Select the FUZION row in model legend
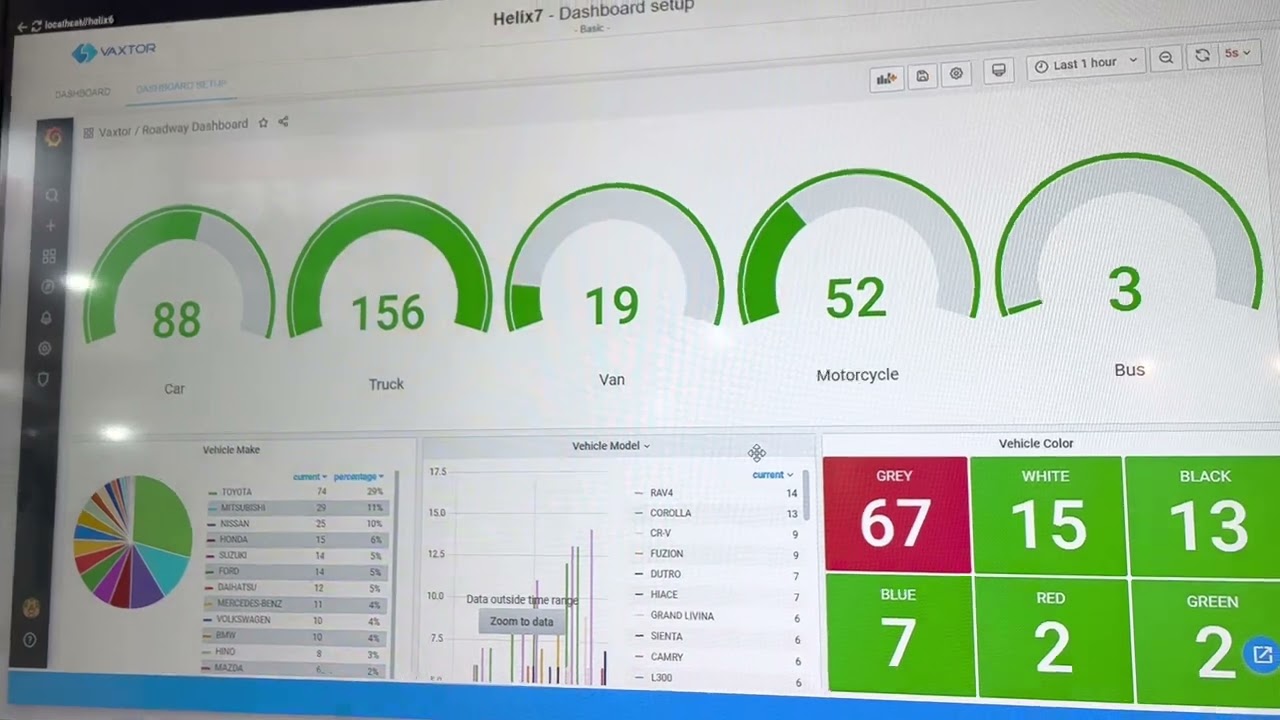This screenshot has height=720, width=1280. coord(716,554)
